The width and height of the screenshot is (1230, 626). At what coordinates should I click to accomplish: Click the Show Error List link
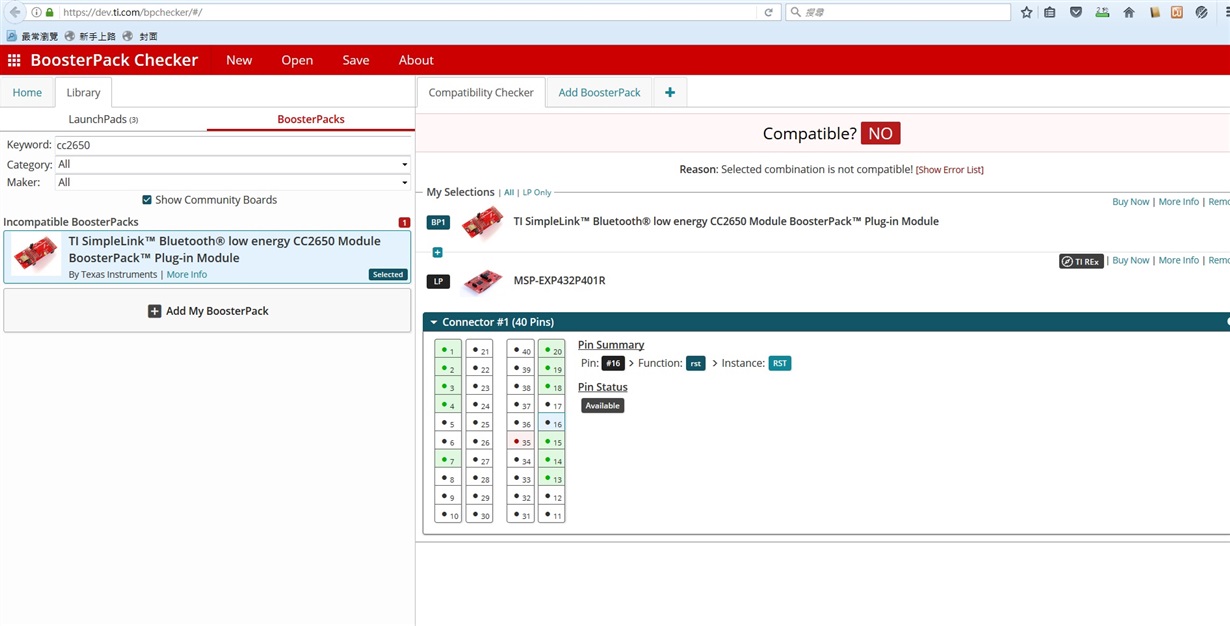tap(950, 170)
